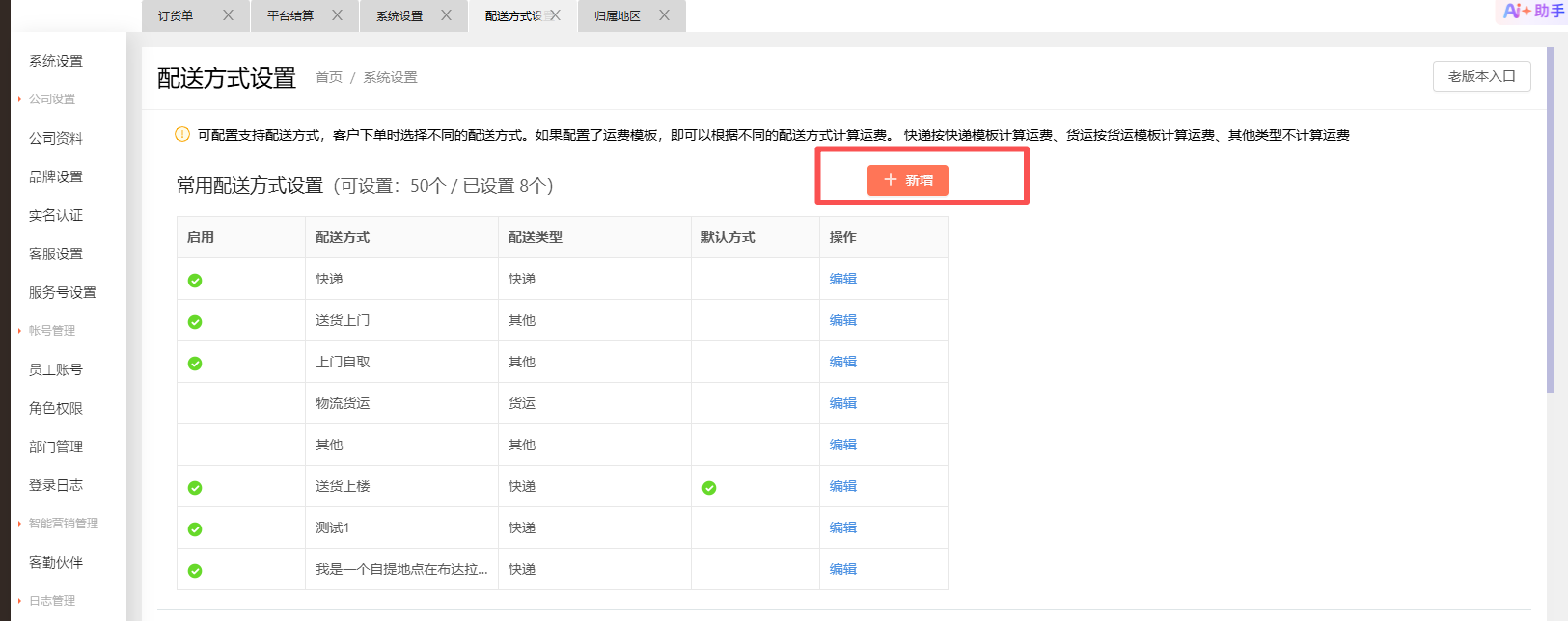1568x621 pixels.
Task: Open 员工账号 in the sidebar
Action: (x=56, y=369)
